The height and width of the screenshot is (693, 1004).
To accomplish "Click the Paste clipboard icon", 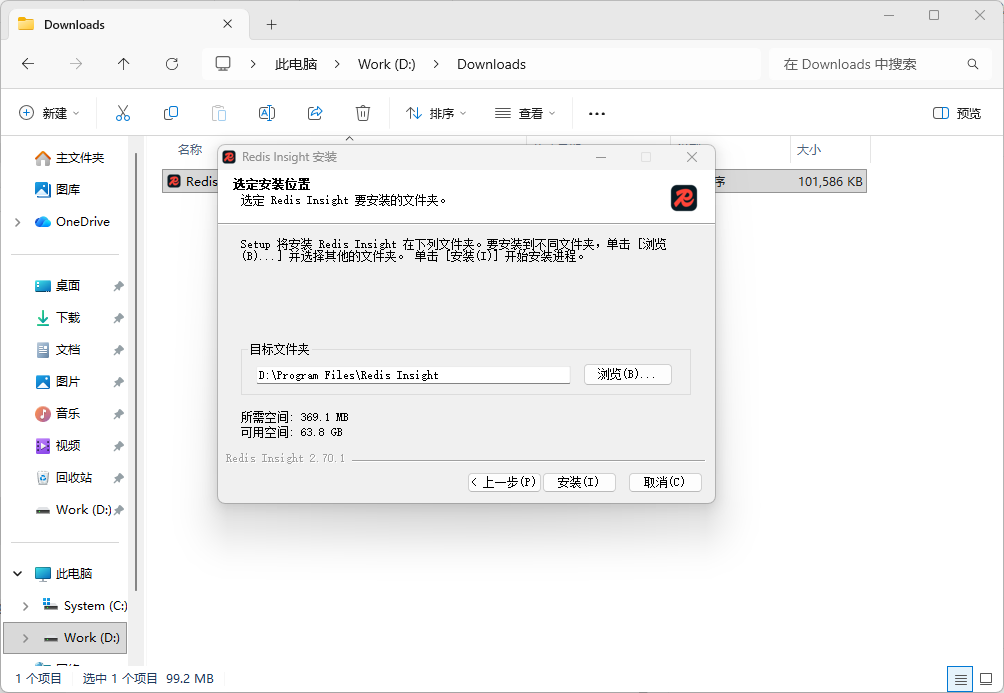I will (219, 113).
